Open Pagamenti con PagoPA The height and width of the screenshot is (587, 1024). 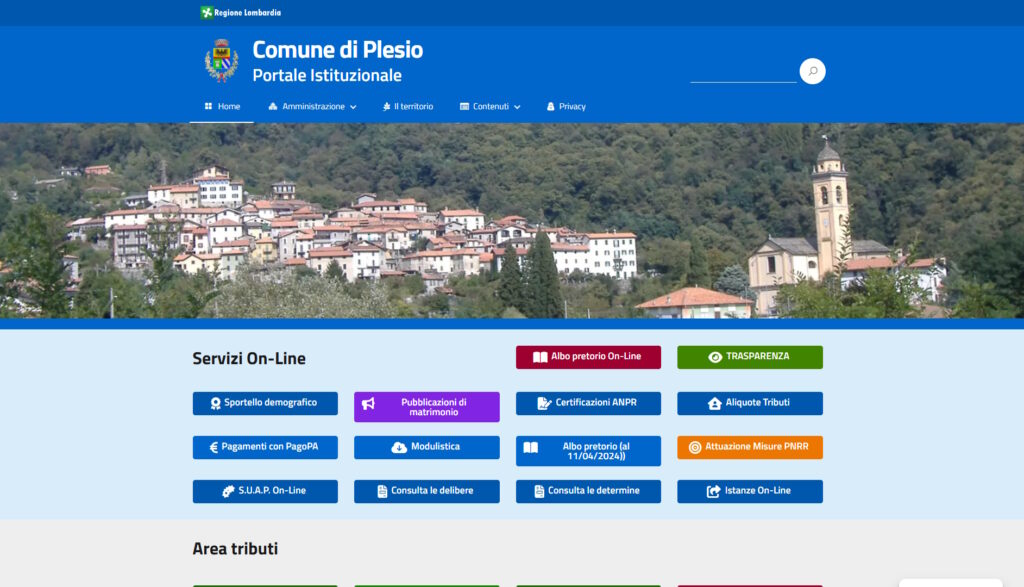pyautogui.click(x=265, y=447)
